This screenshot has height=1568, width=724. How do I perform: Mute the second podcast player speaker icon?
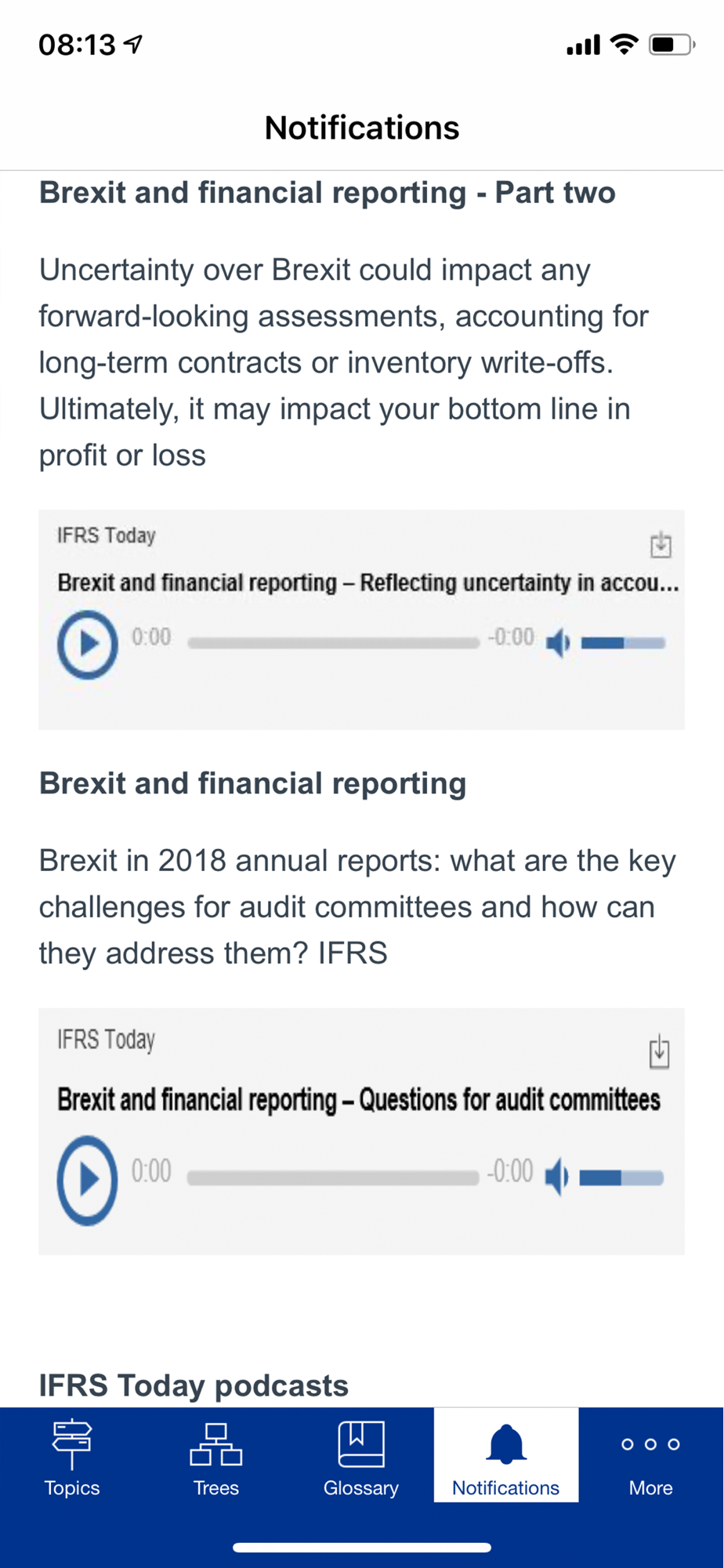[557, 1178]
